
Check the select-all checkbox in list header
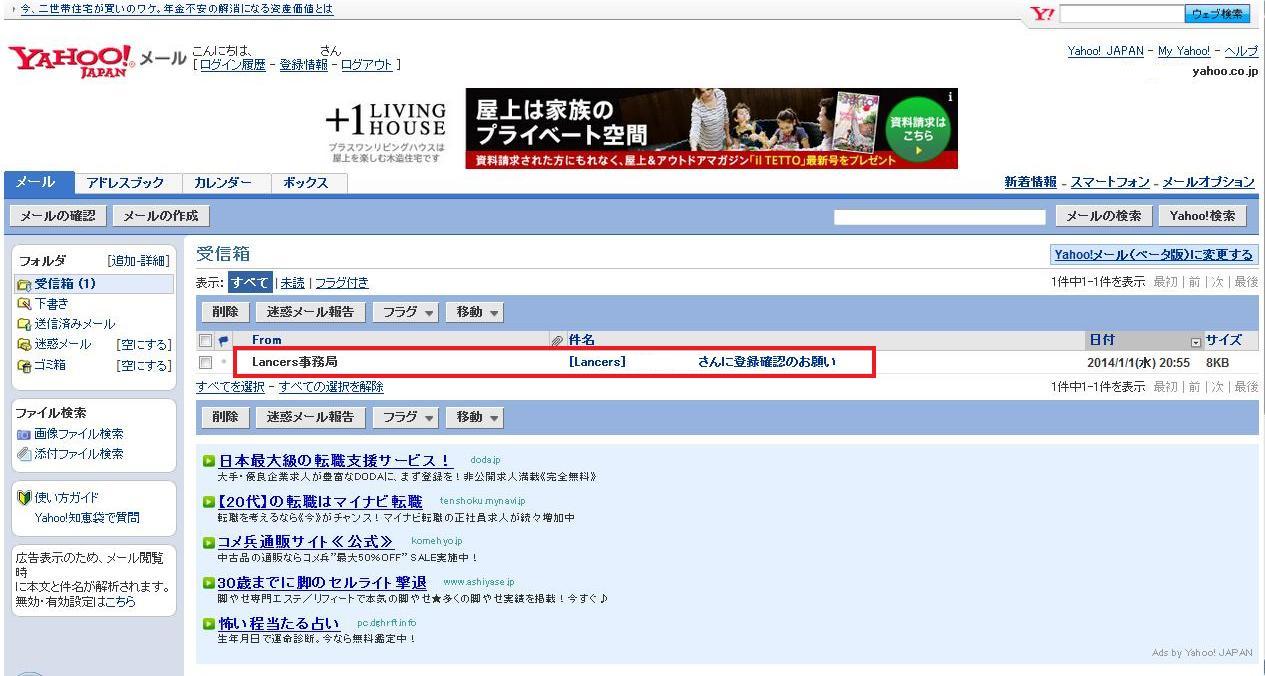pyautogui.click(x=206, y=341)
